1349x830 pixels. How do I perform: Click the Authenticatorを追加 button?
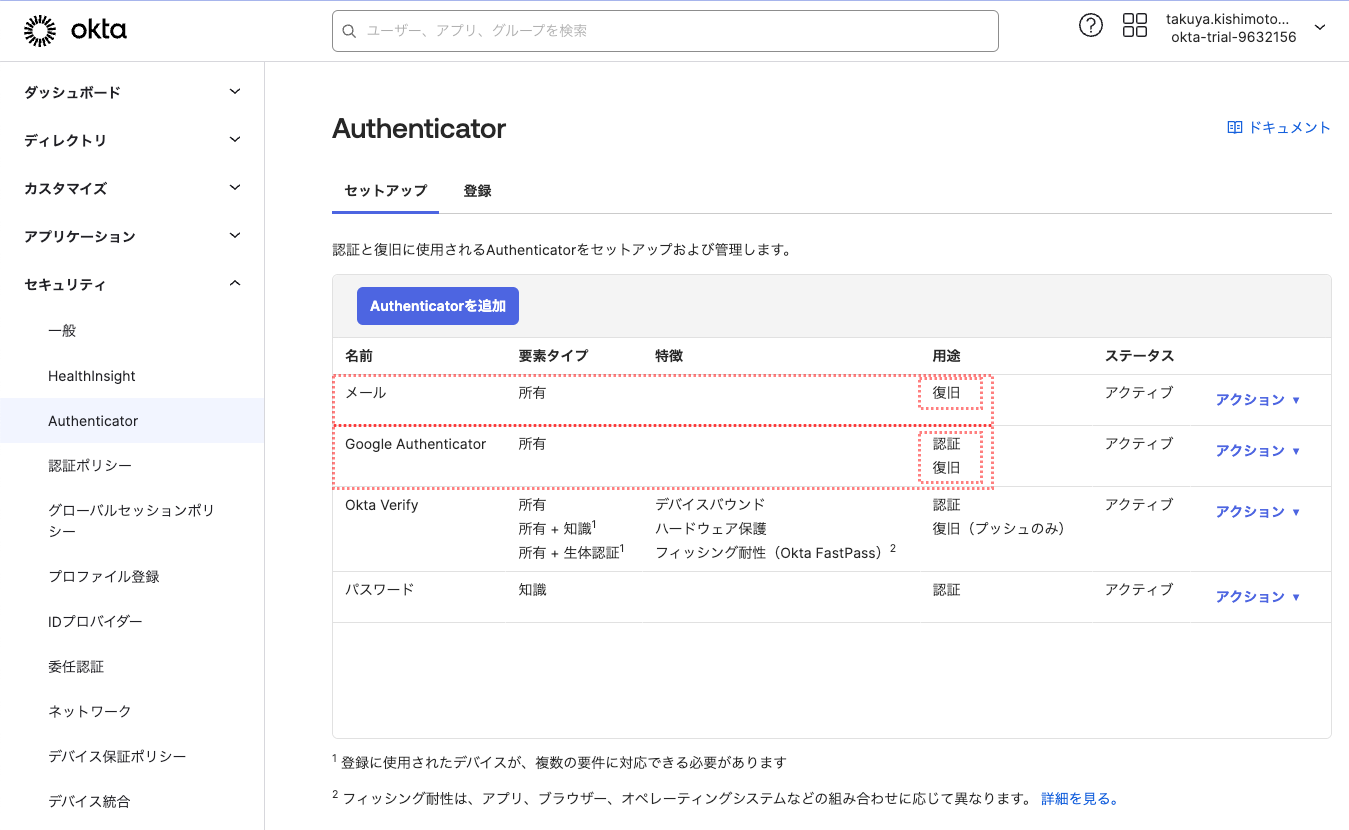(437, 305)
